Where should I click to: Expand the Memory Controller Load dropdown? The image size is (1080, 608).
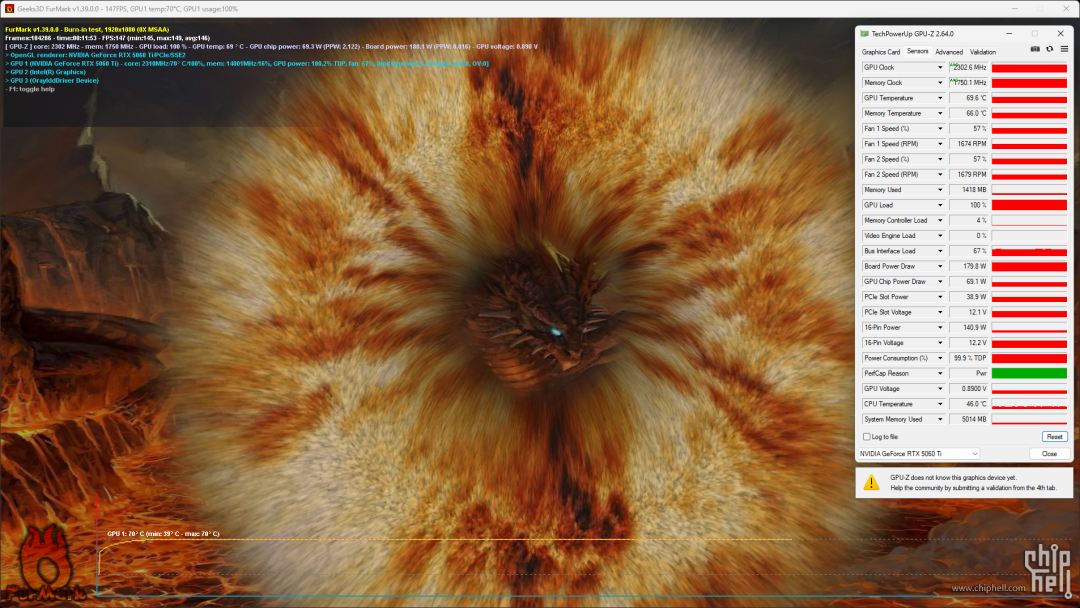pos(939,220)
